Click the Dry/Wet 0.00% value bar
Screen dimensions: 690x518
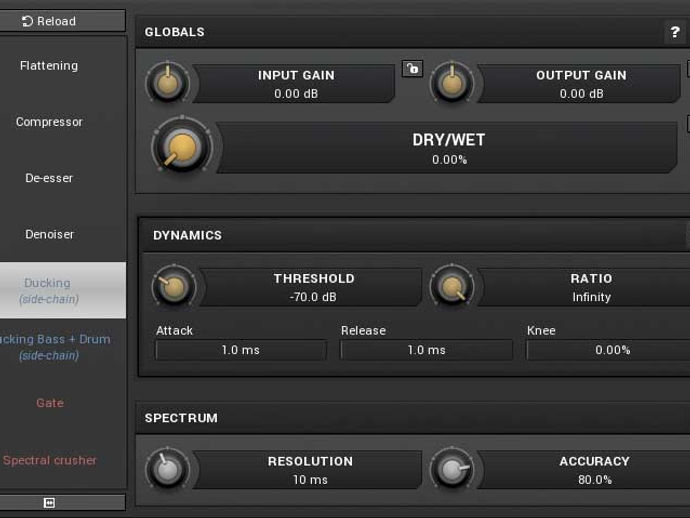point(447,147)
